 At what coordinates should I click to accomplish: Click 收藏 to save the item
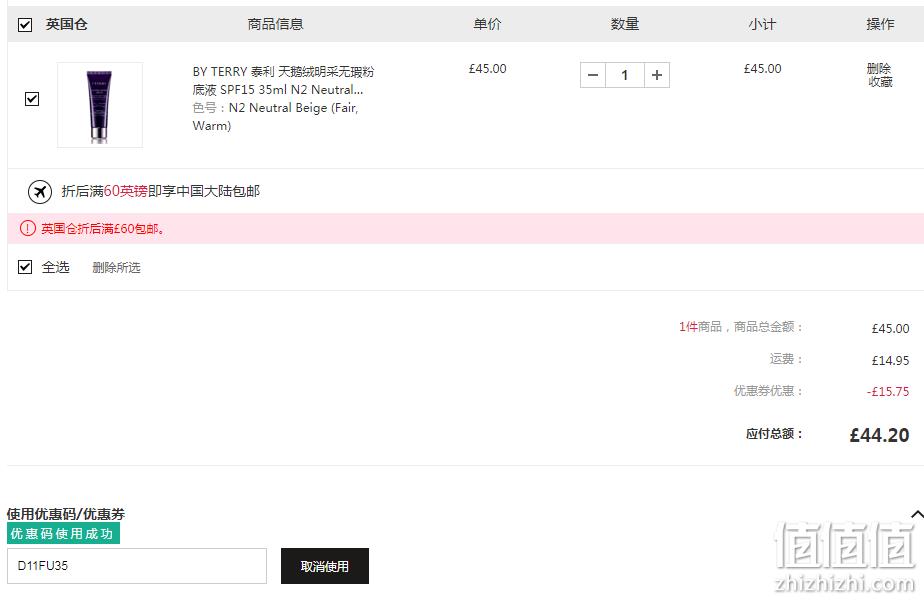tap(880, 82)
